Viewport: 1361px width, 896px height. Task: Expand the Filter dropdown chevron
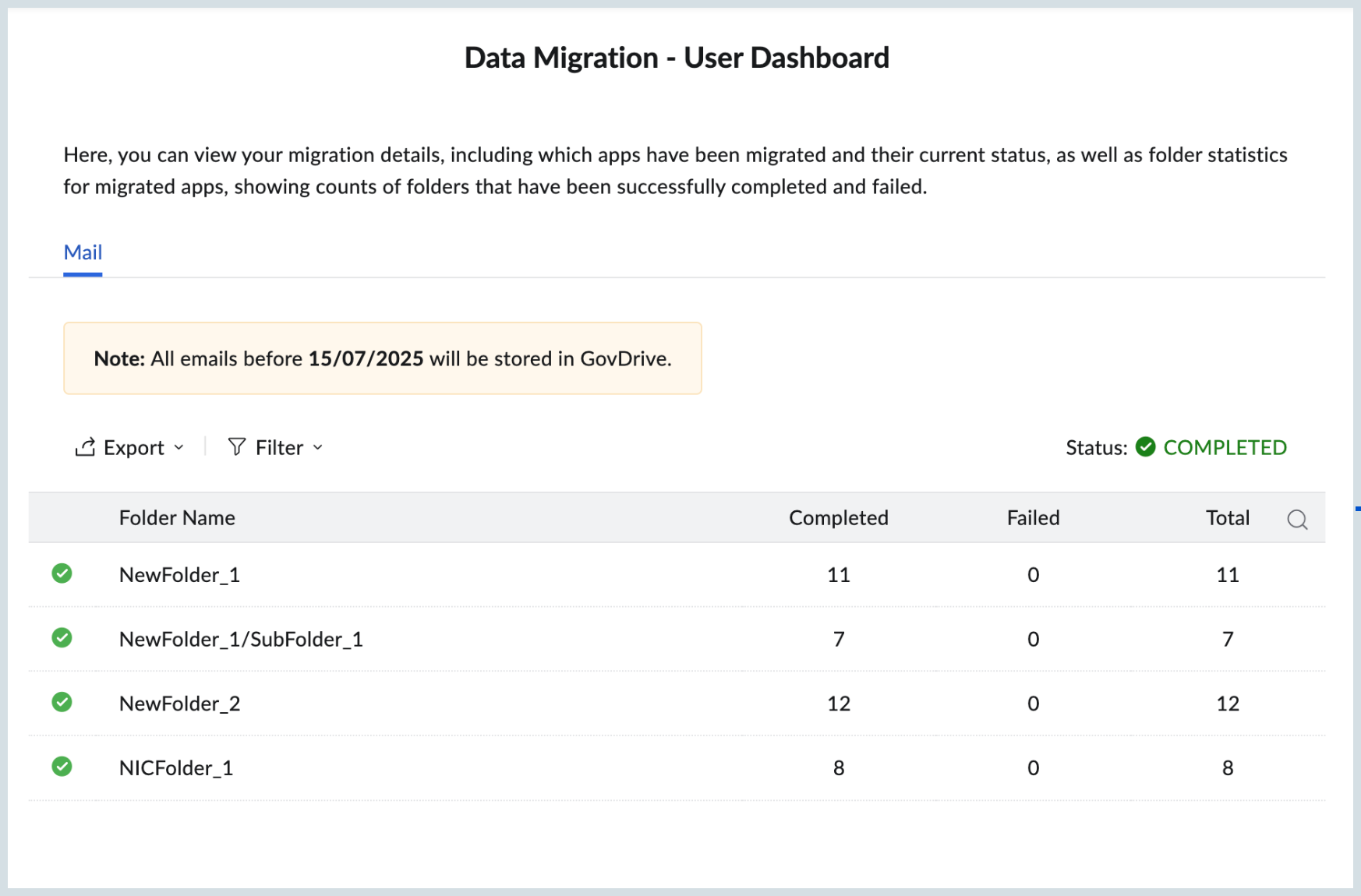pos(318,448)
